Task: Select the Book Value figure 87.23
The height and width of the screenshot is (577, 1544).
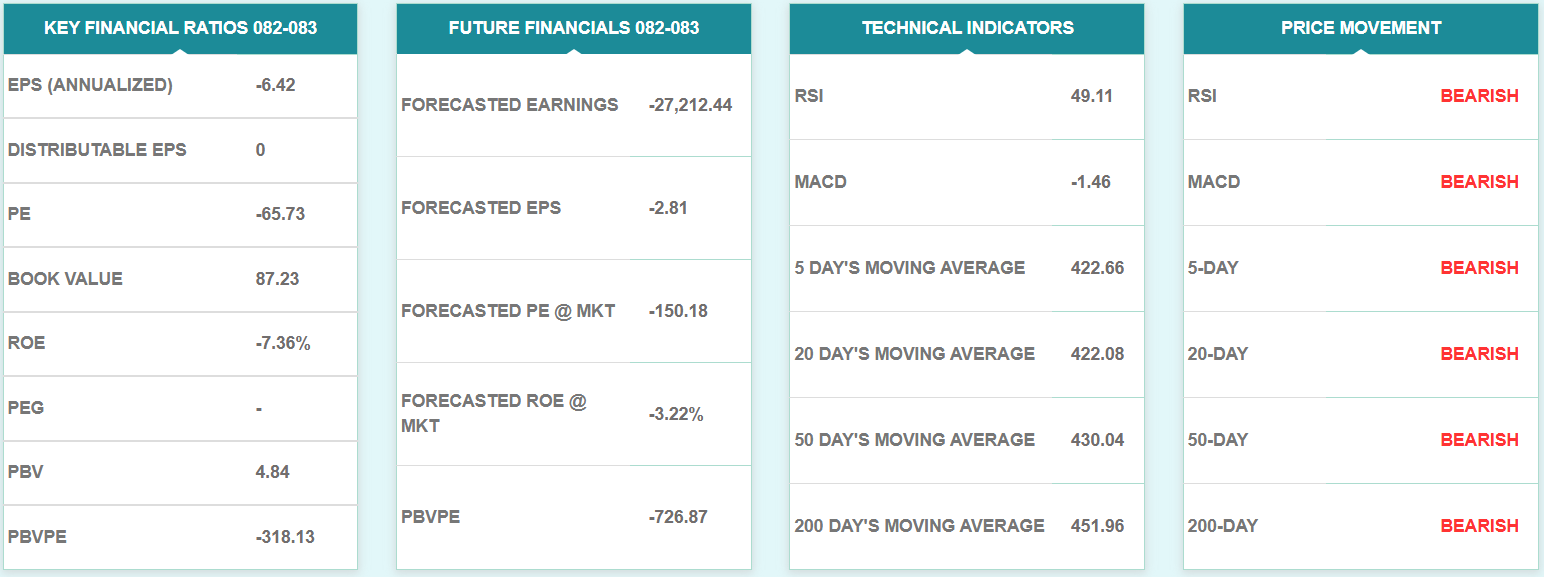Action: (x=277, y=279)
